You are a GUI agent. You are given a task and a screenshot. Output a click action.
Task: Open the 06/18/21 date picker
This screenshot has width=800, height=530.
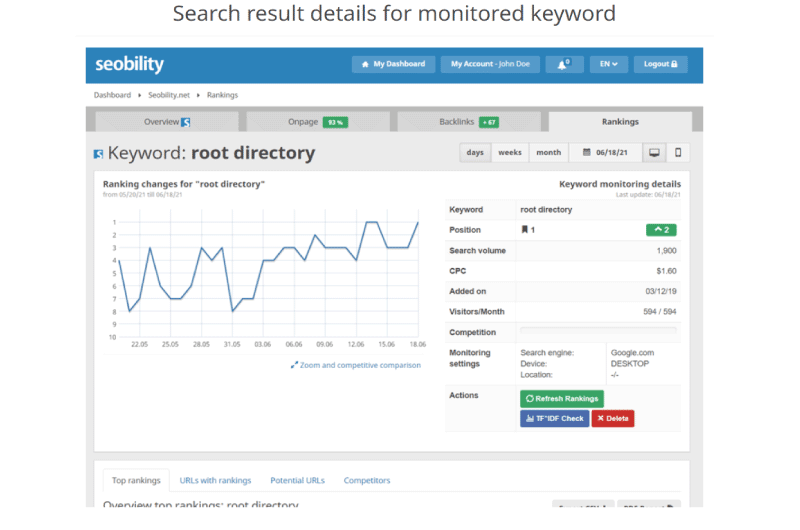click(605, 153)
